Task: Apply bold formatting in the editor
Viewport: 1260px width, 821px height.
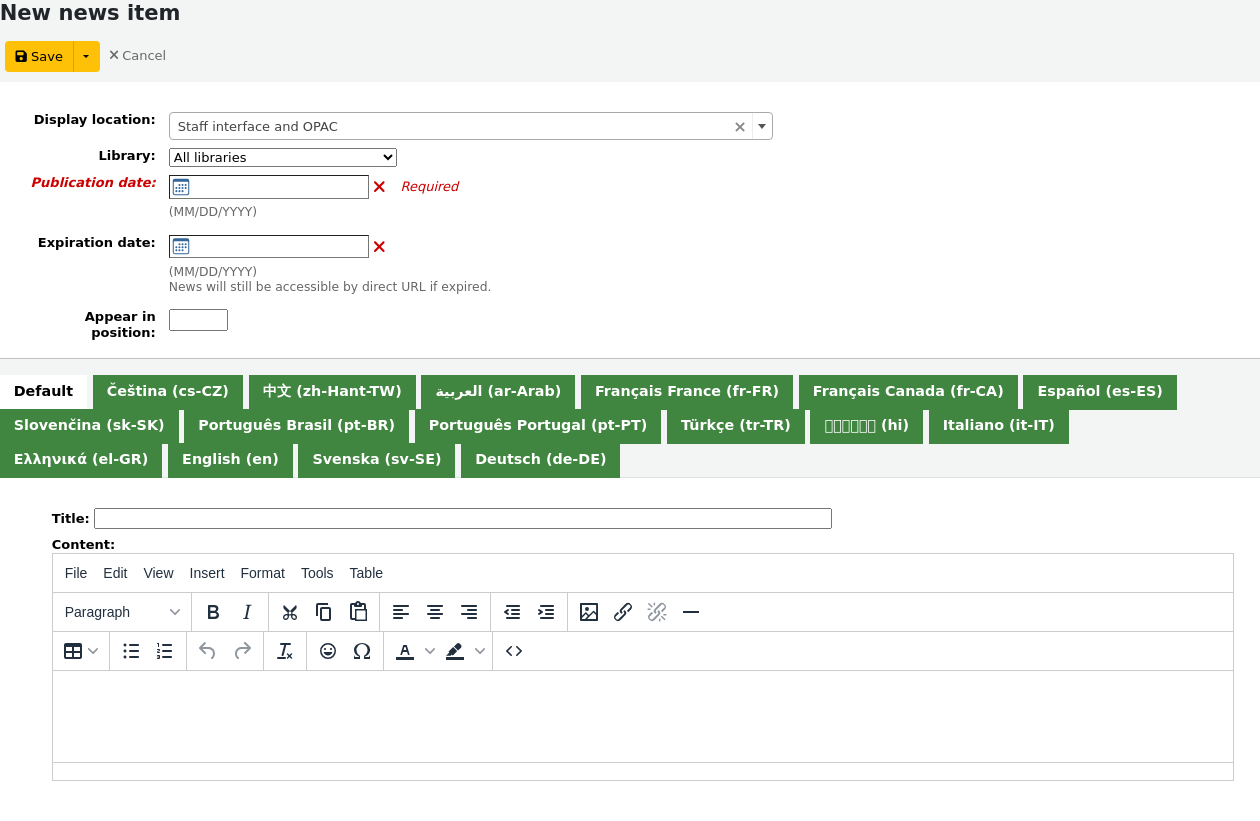Action: point(213,611)
